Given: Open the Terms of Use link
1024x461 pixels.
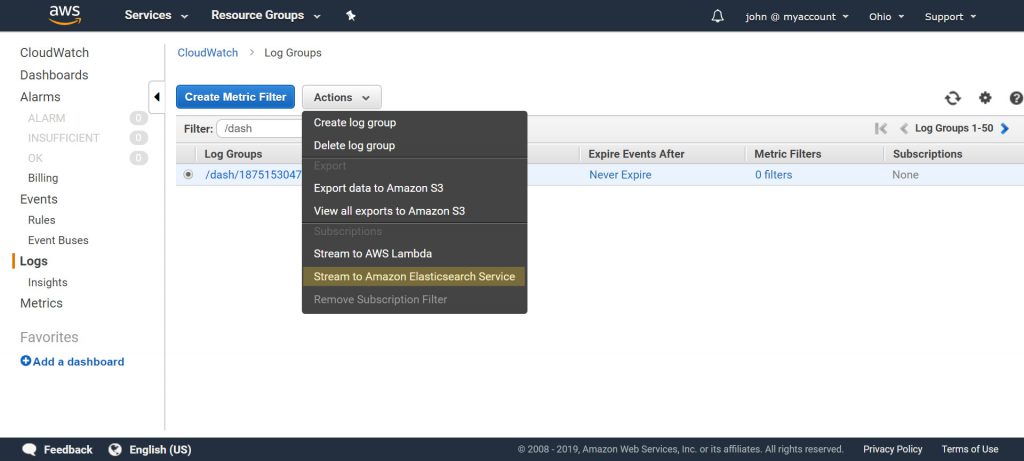Looking at the screenshot, I should [969, 449].
